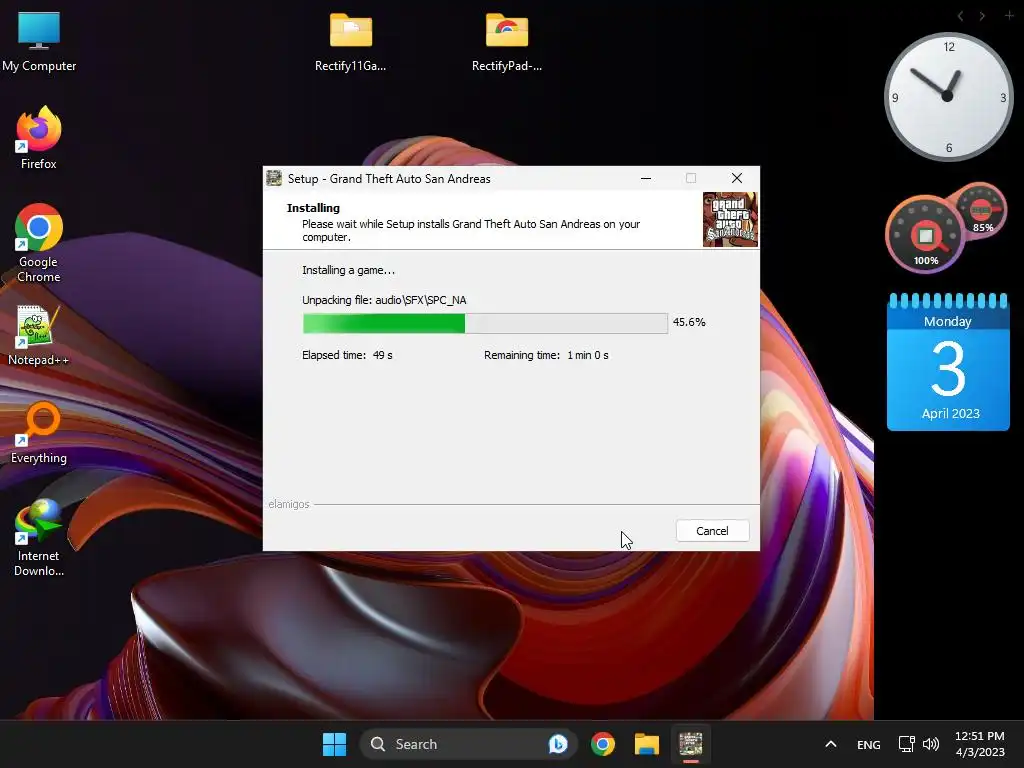
Task: Open Chrome from the taskbar
Action: click(x=603, y=744)
